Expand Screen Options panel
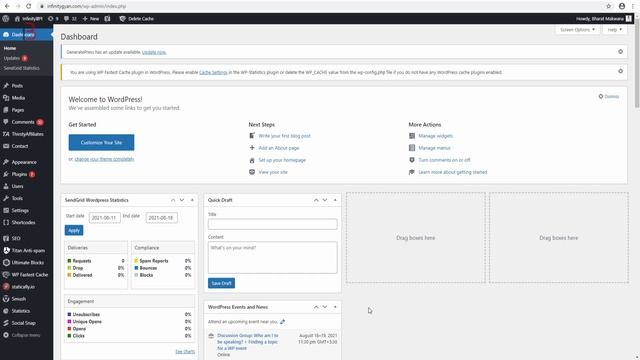Viewport: 640px width, 360px height. coord(577,30)
